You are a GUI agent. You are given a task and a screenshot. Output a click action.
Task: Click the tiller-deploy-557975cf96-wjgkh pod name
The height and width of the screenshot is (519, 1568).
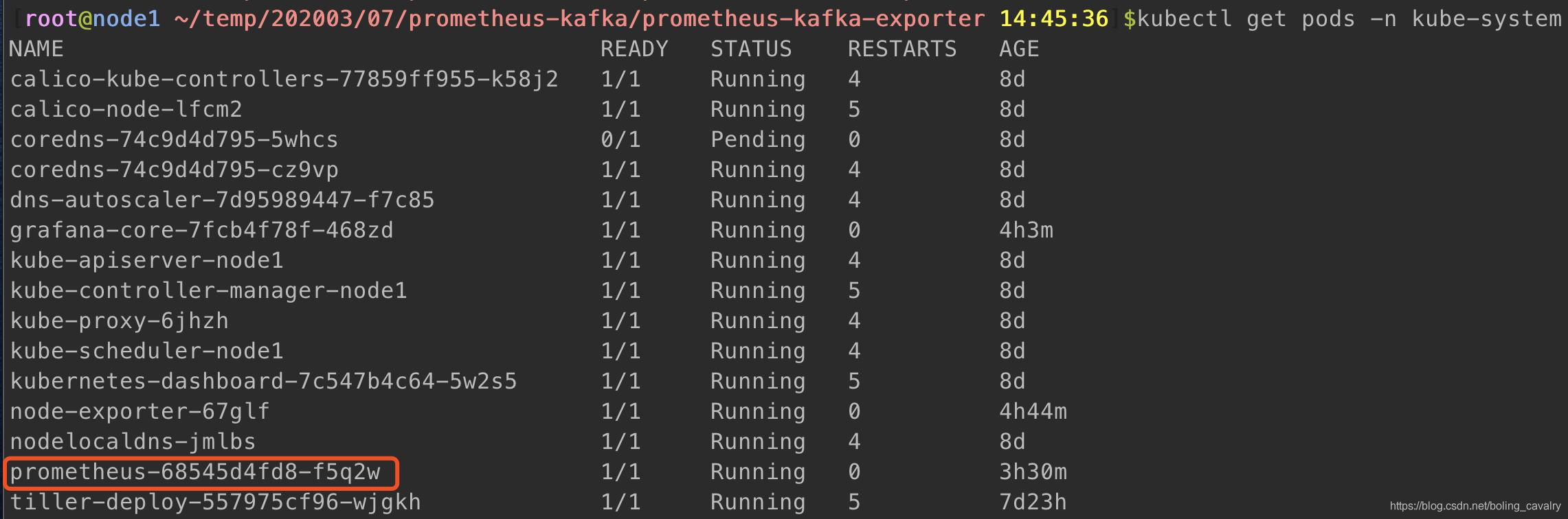(215, 503)
